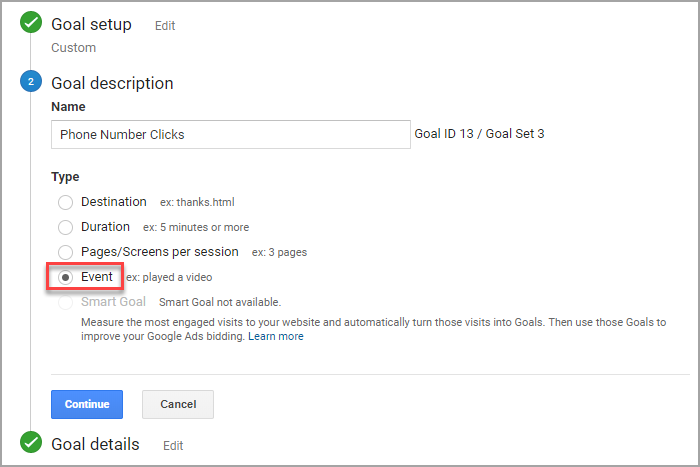Viewport: 700px width, 467px height.
Task: Click the 'ex: 5 minutes or more' text
Action: pyautogui.click(x=196, y=227)
